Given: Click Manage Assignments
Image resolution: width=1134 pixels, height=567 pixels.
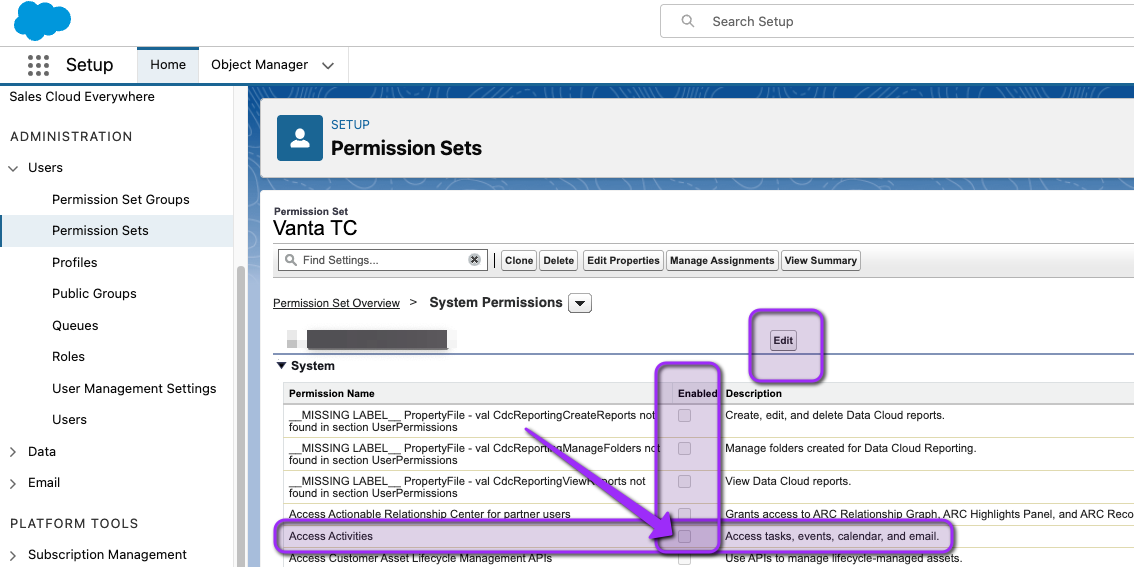Looking at the screenshot, I should coord(722,260).
